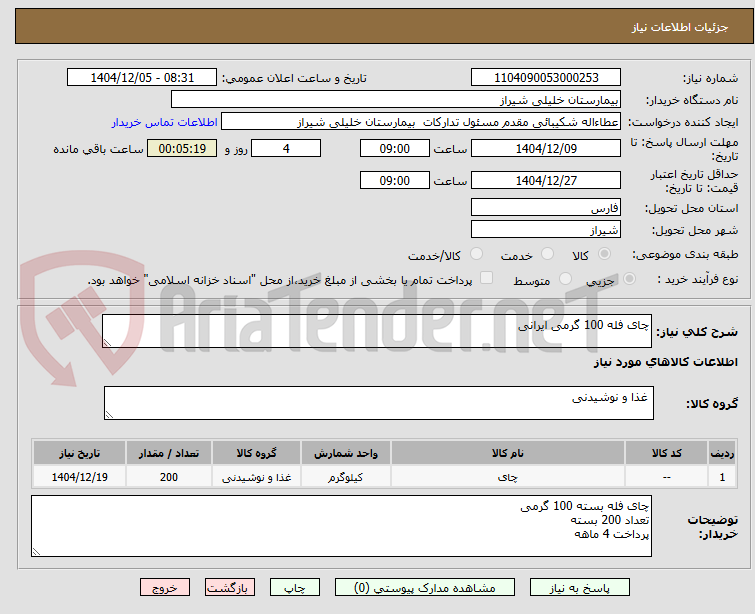The height and width of the screenshot is (614, 755).
Task: Toggle the اسناد خزانه اسلامی payment checkbox
Action: 486,278
